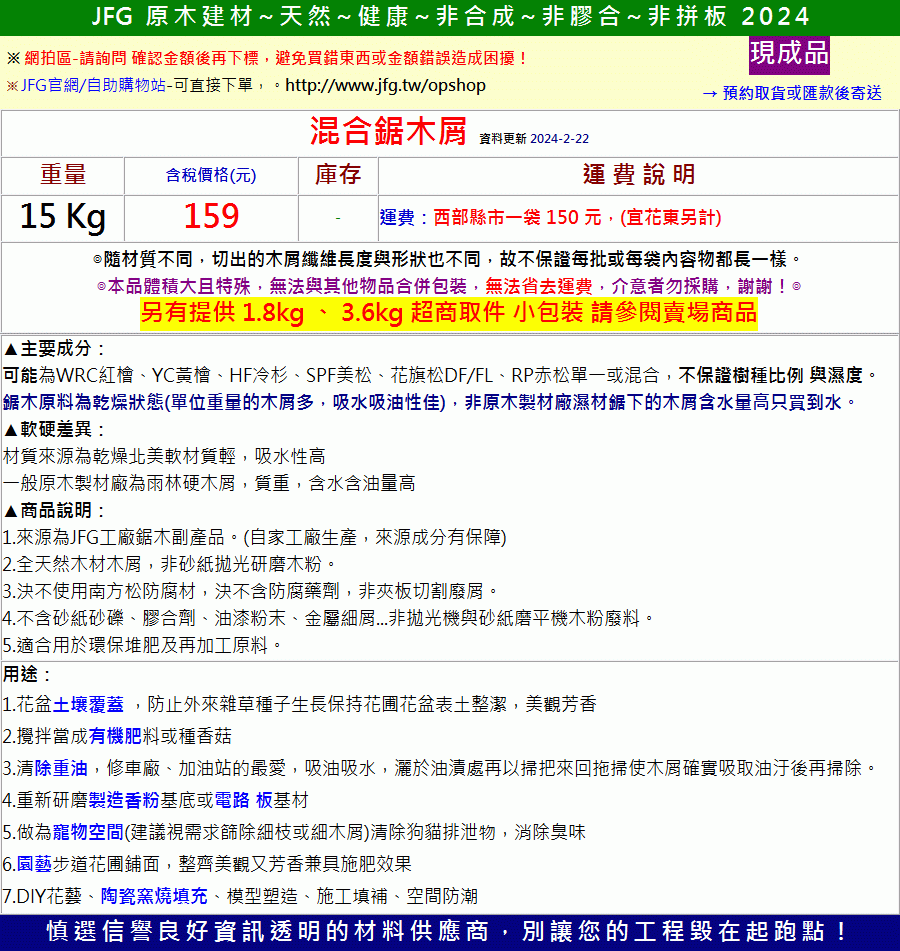Click the 庫存 column header
900x951 pixels.
[x=338, y=175]
